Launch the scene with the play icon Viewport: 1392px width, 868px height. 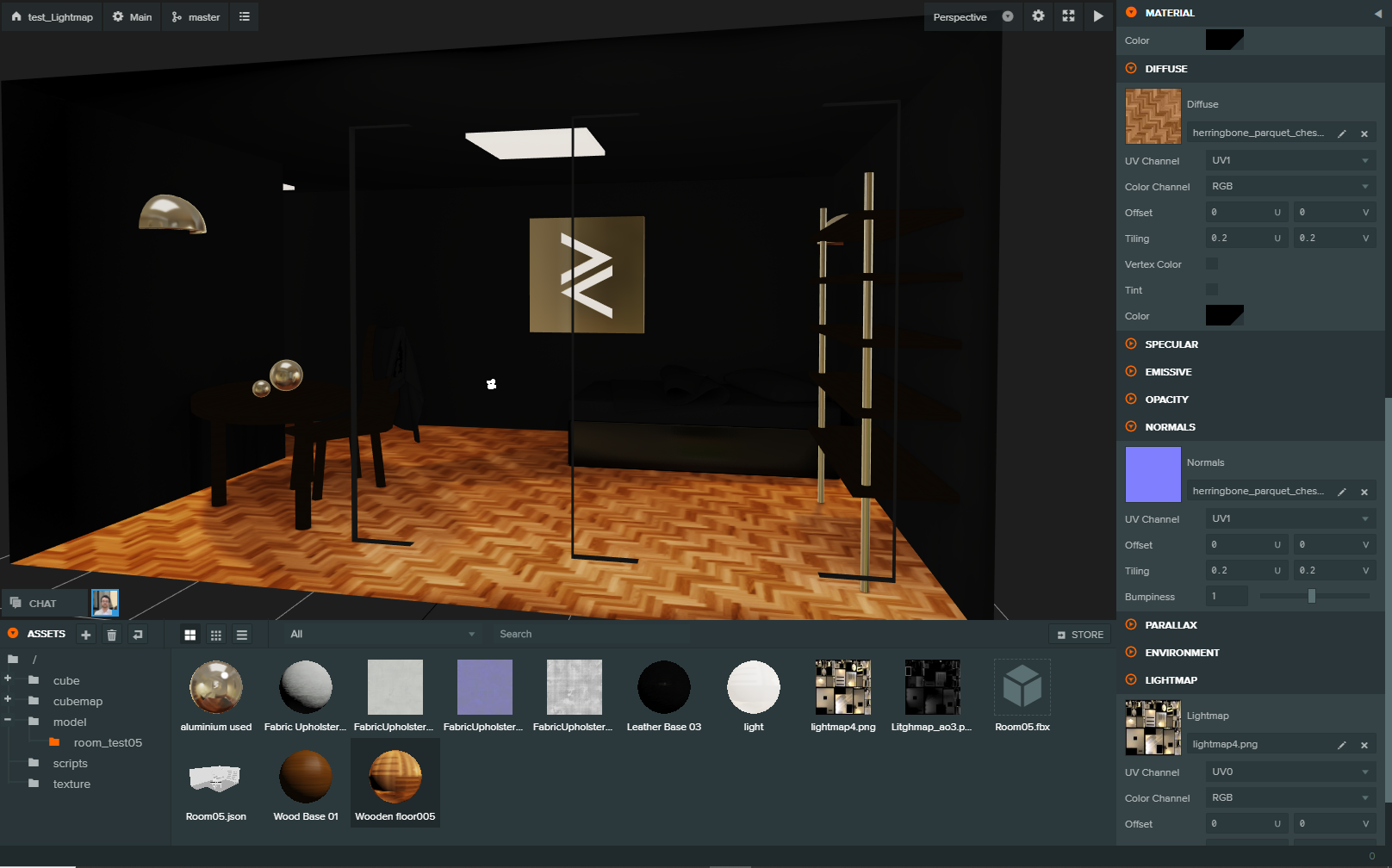(x=1097, y=16)
